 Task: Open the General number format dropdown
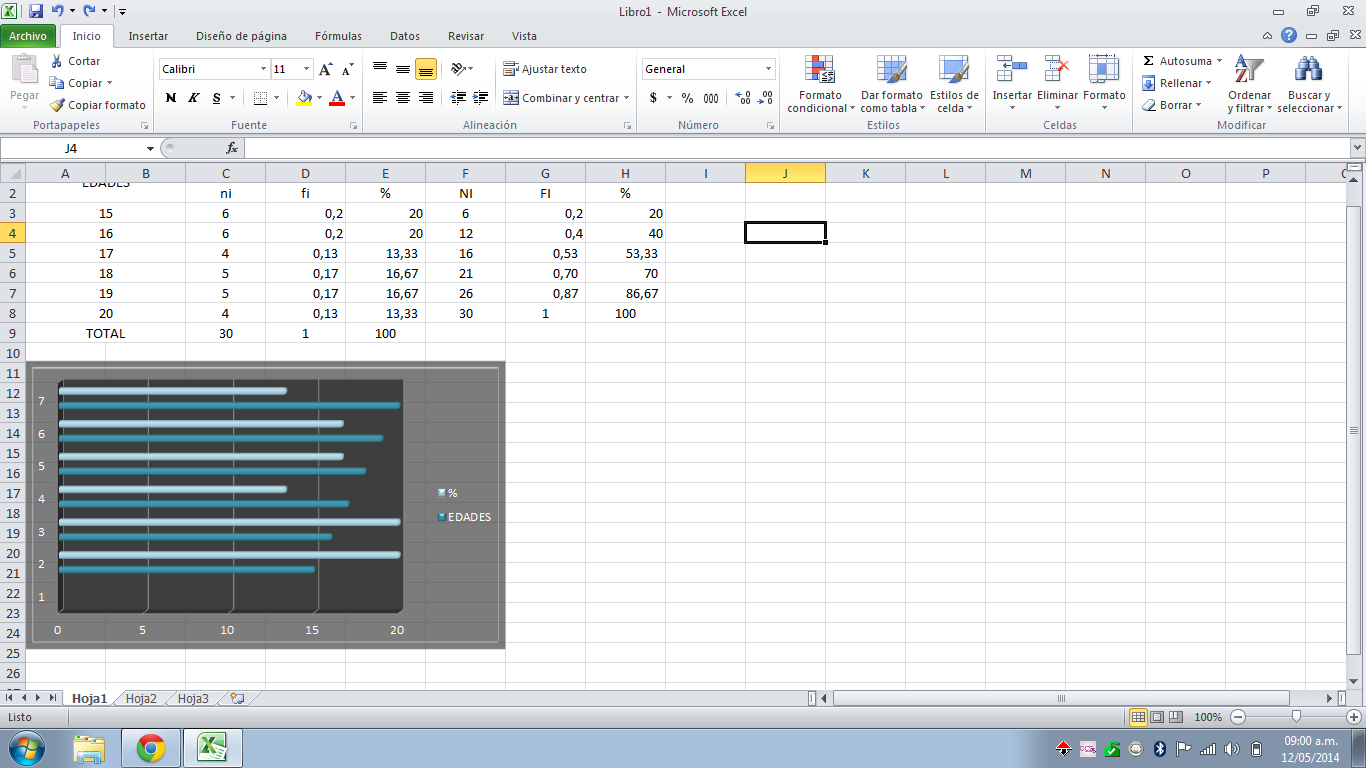point(768,69)
